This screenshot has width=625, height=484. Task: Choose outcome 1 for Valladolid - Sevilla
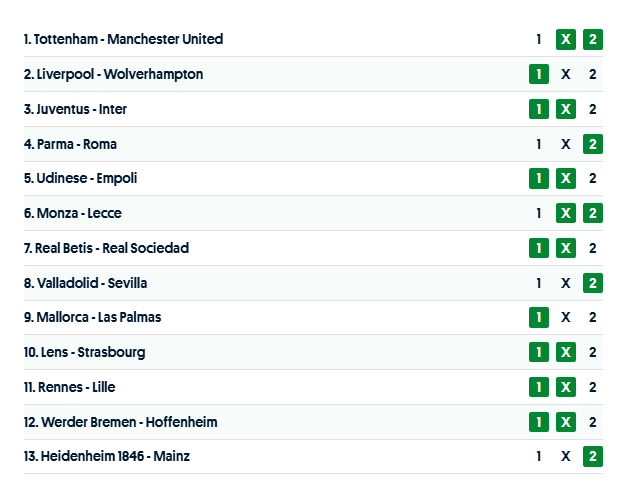pos(539,283)
